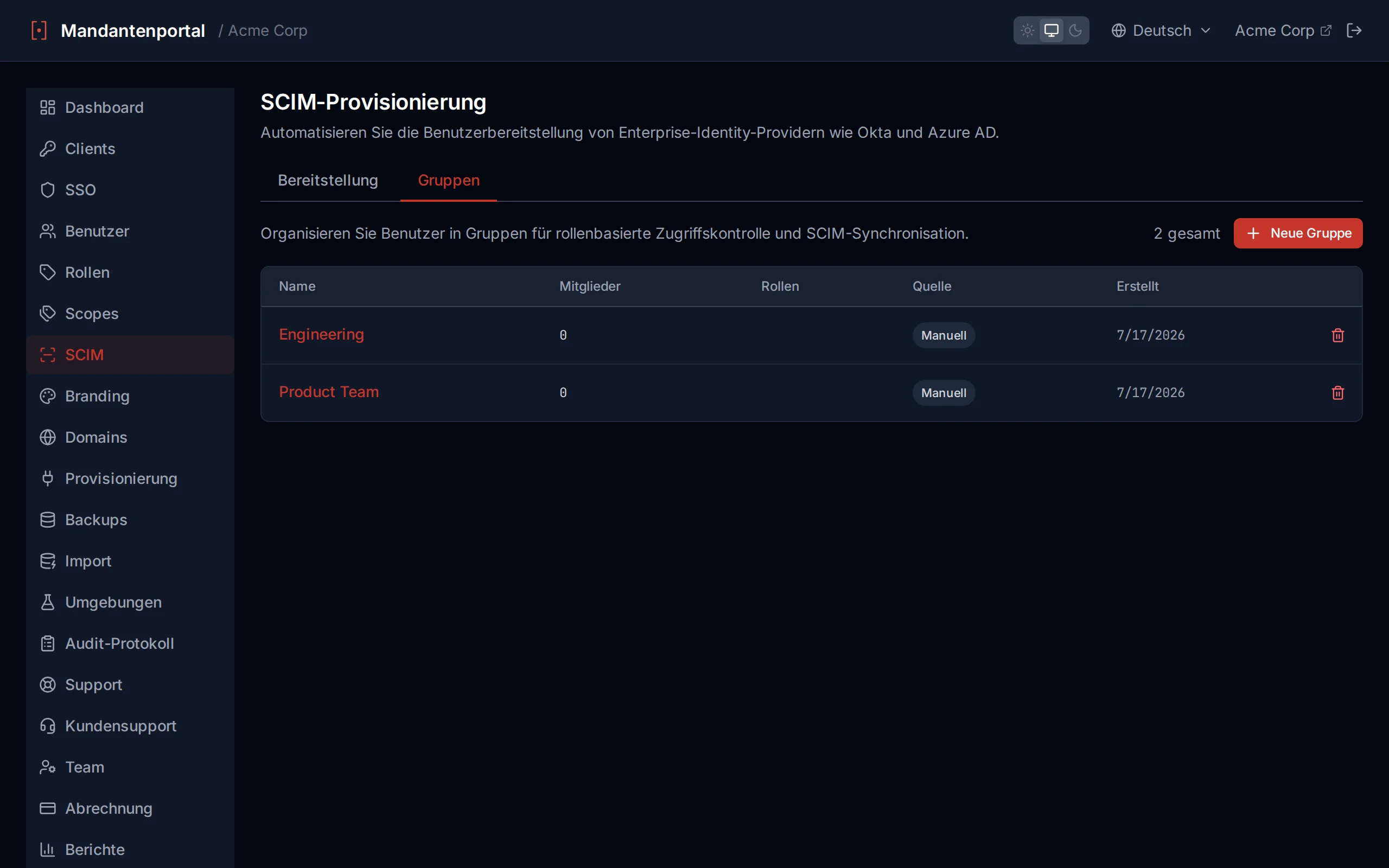The width and height of the screenshot is (1389, 868).
Task: Click the Provisionierung plug icon
Action: [x=48, y=478]
